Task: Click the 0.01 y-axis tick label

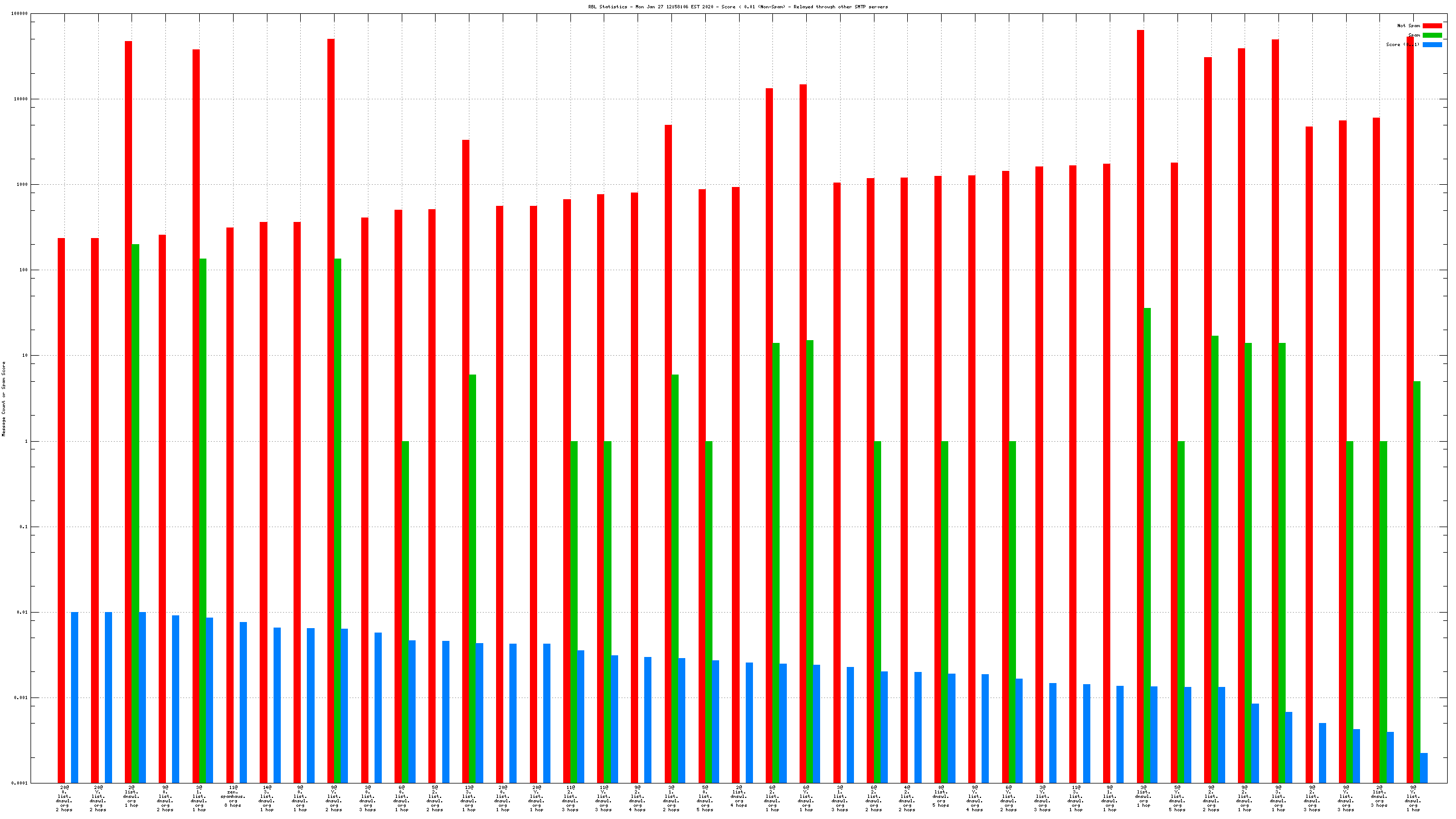Action: 22,612
